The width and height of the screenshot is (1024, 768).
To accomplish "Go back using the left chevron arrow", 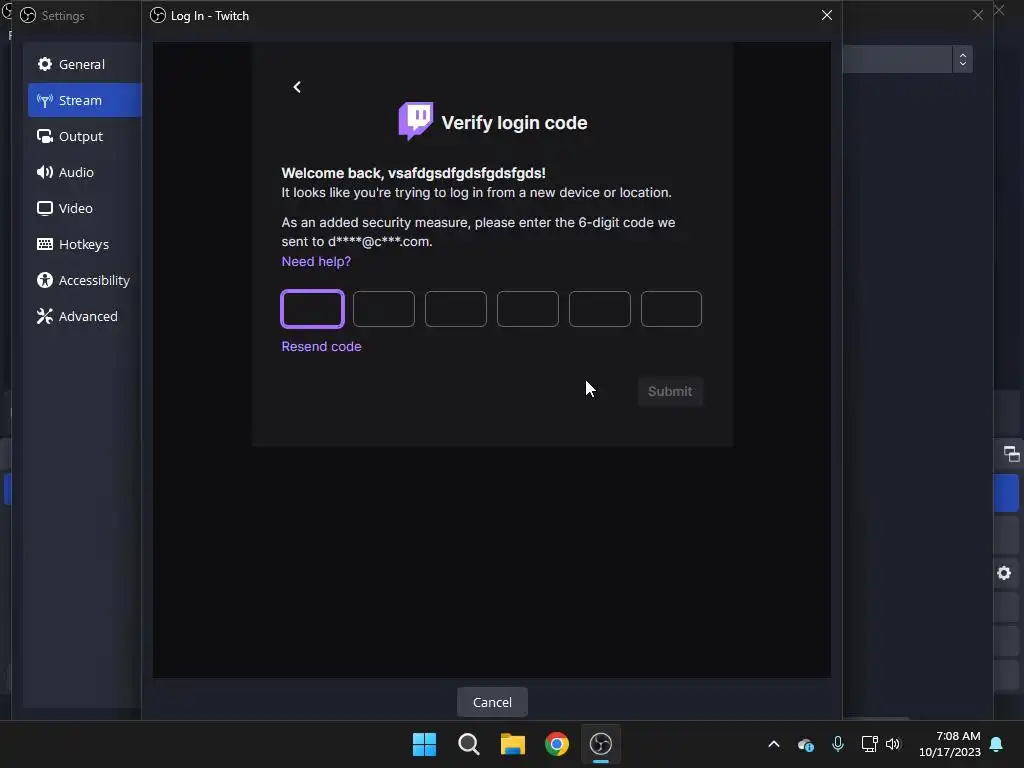I will coord(296,87).
